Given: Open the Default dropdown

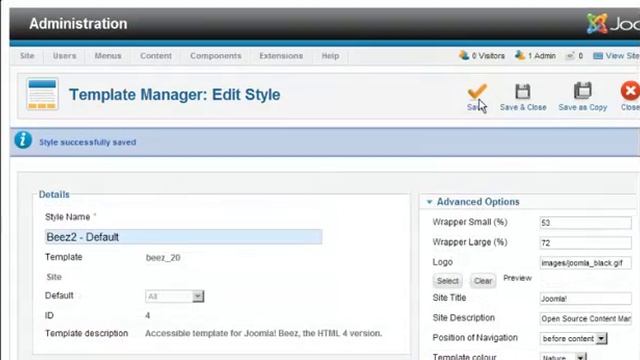Looking at the screenshot, I should 174,296.
